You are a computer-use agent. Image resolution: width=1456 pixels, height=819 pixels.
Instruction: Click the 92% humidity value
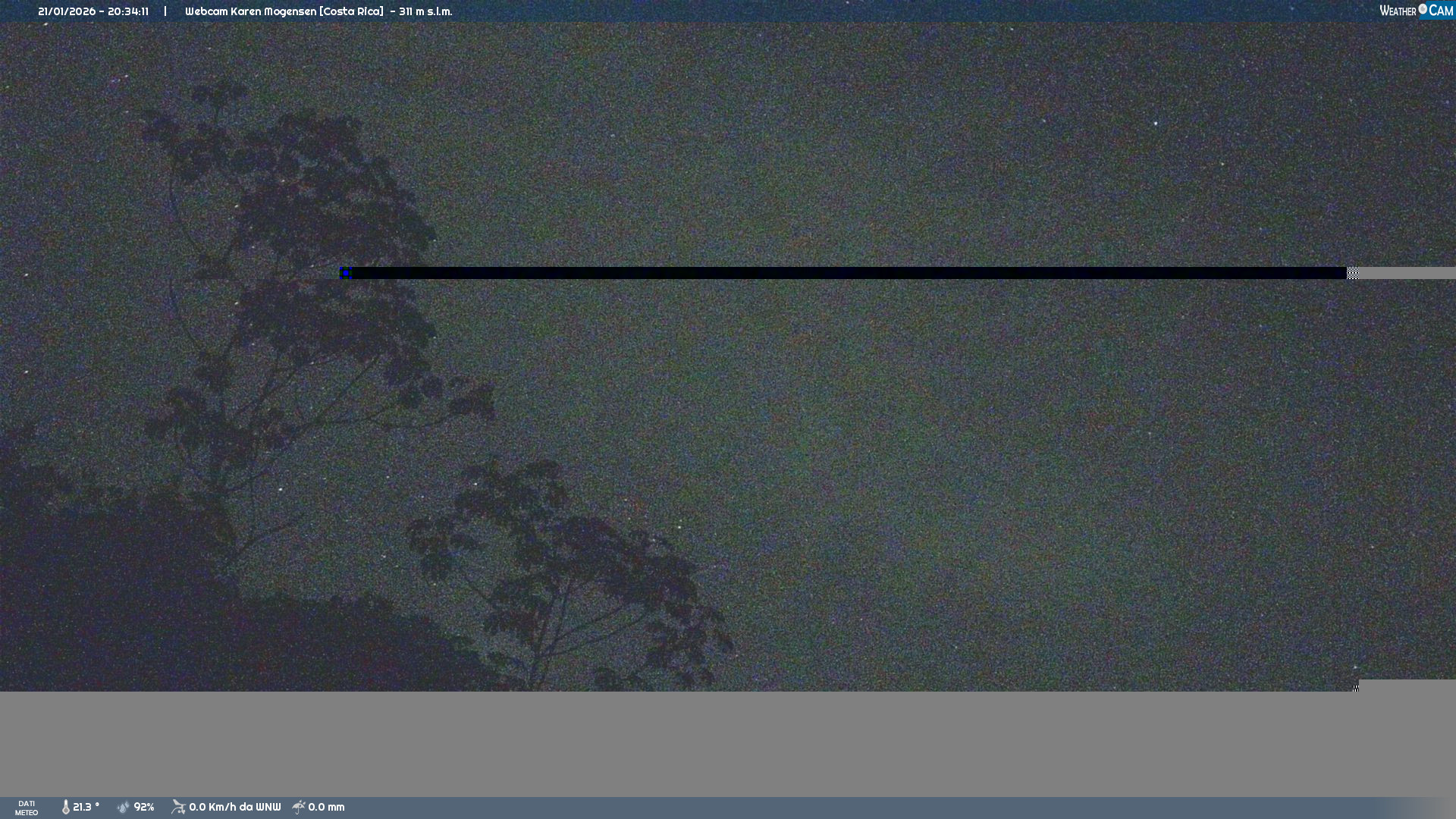point(144,807)
